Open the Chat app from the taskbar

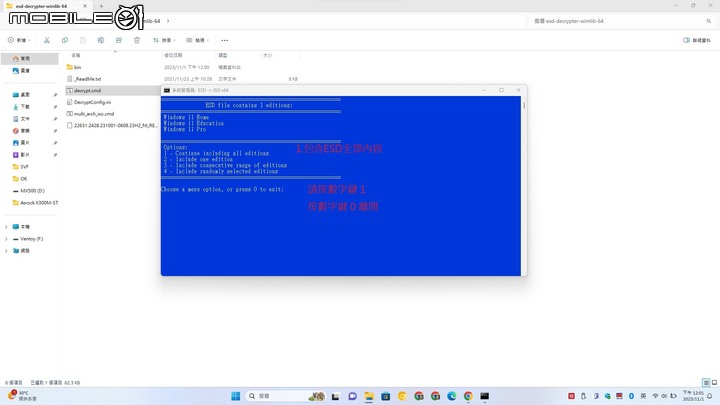352,396
